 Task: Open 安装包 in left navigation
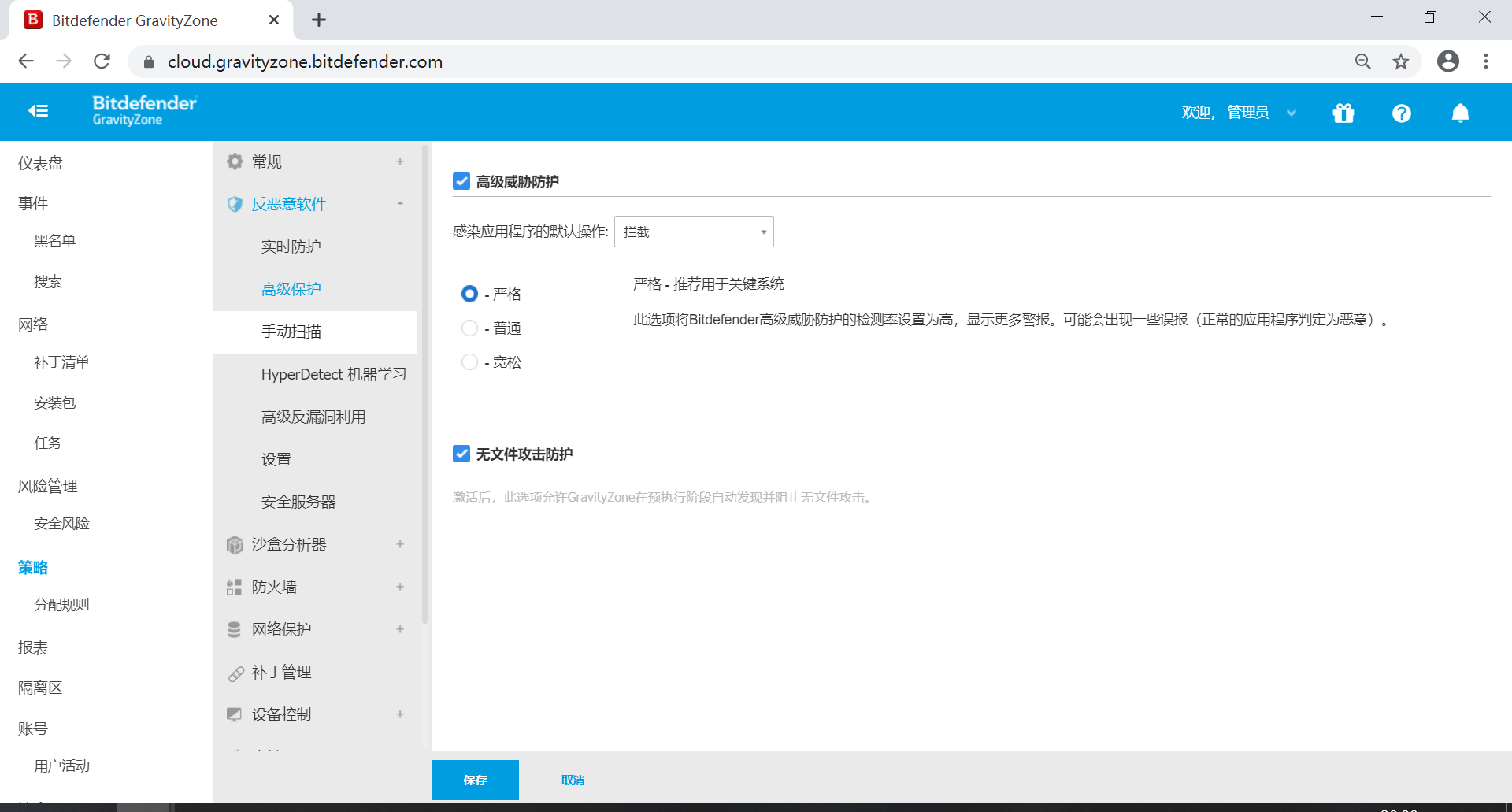click(54, 402)
